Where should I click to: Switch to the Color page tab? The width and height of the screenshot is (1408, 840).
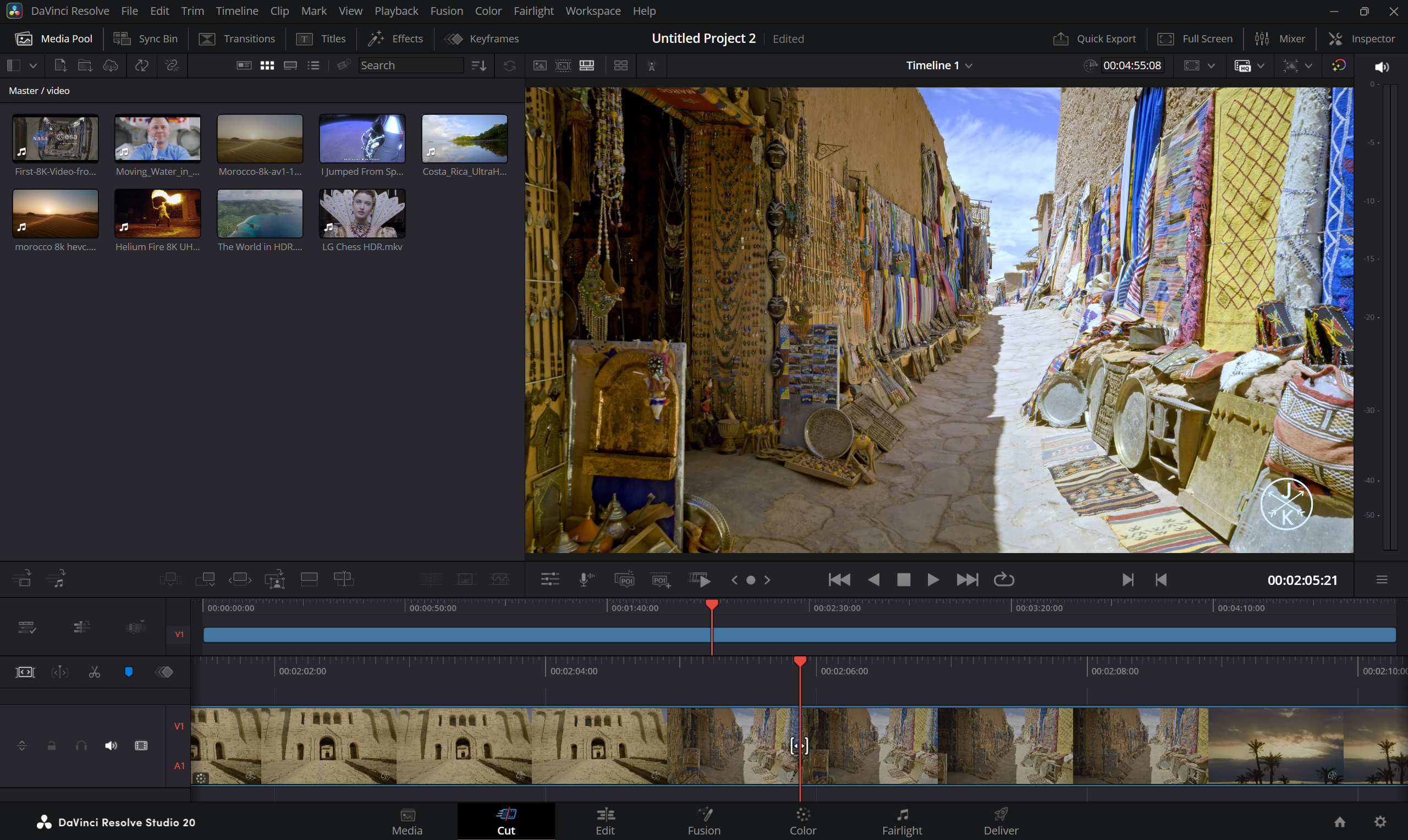[x=802, y=821]
